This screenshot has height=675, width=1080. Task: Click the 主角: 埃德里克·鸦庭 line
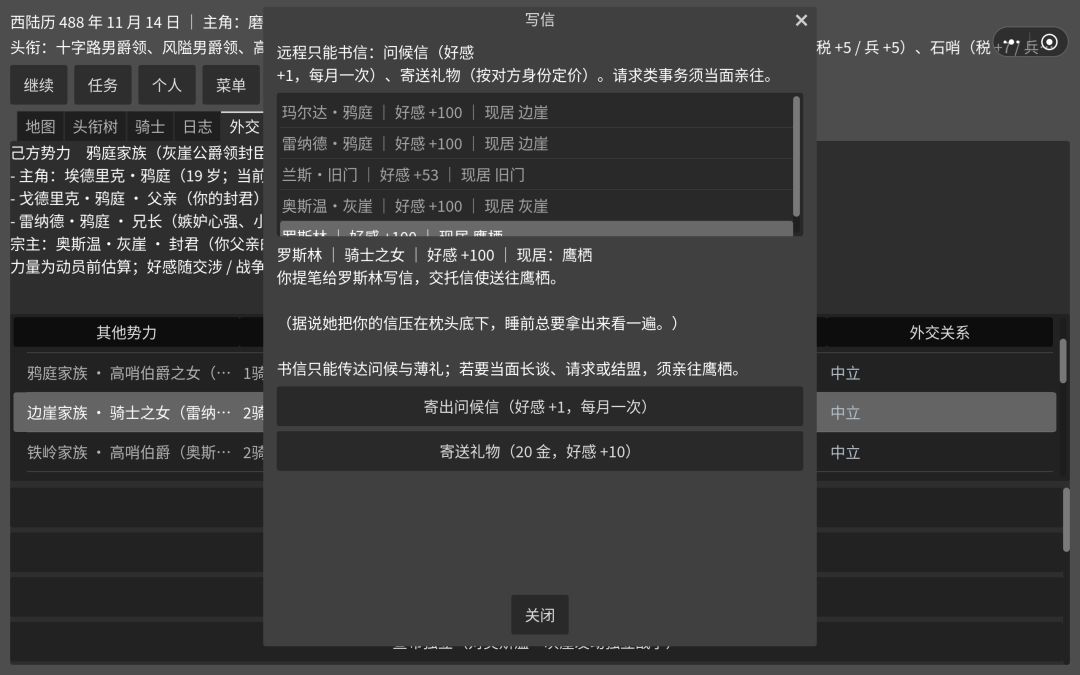[x=136, y=176]
